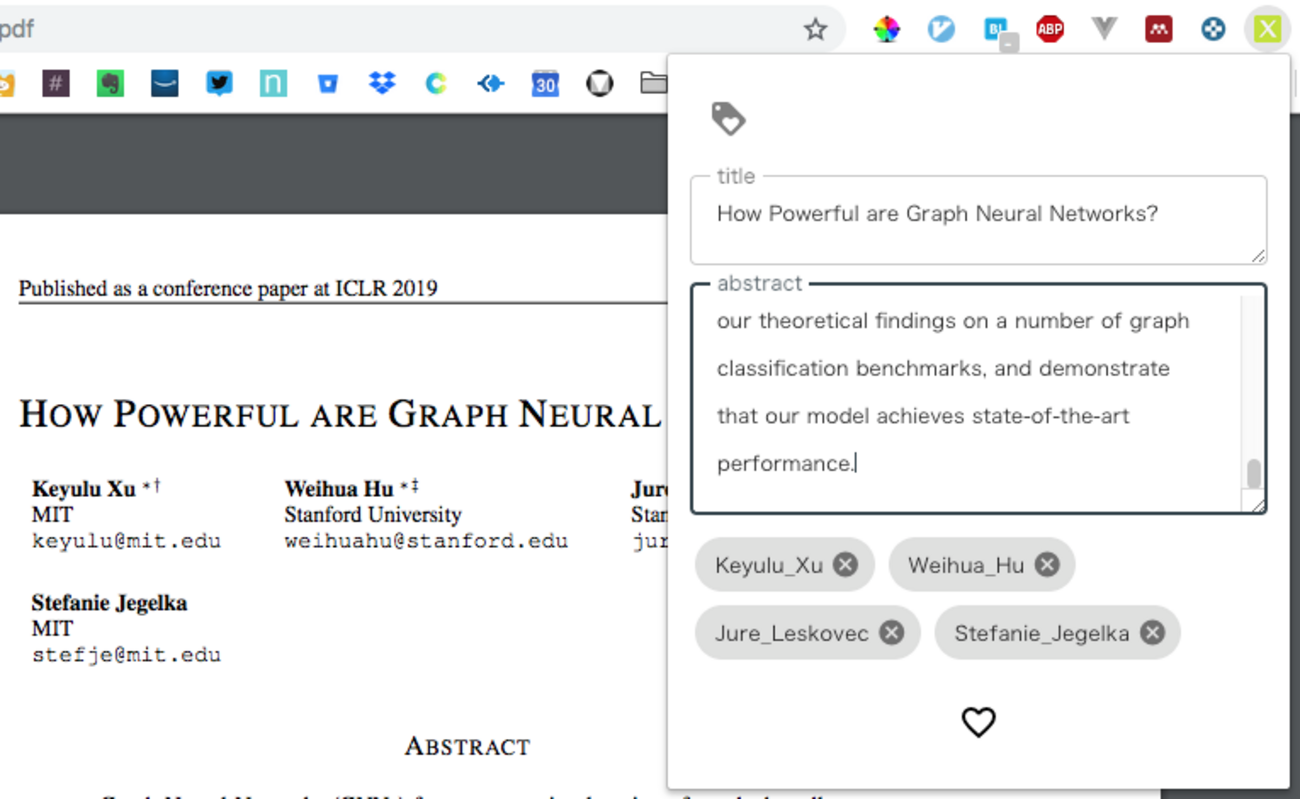Open the Google Calendar bookmark
This screenshot has height=799, width=1300.
tap(545, 84)
